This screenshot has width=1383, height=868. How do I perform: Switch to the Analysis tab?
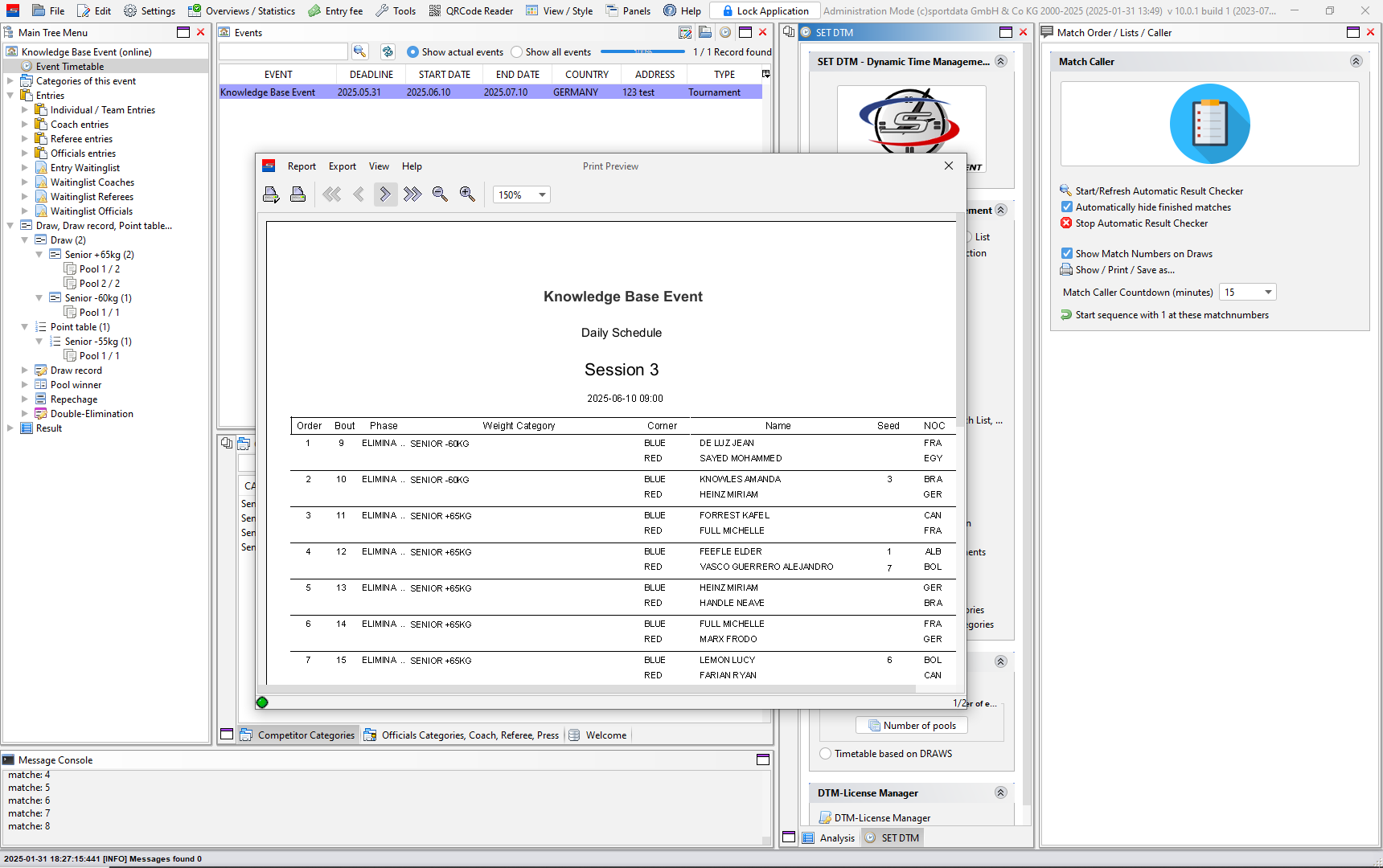click(x=829, y=837)
